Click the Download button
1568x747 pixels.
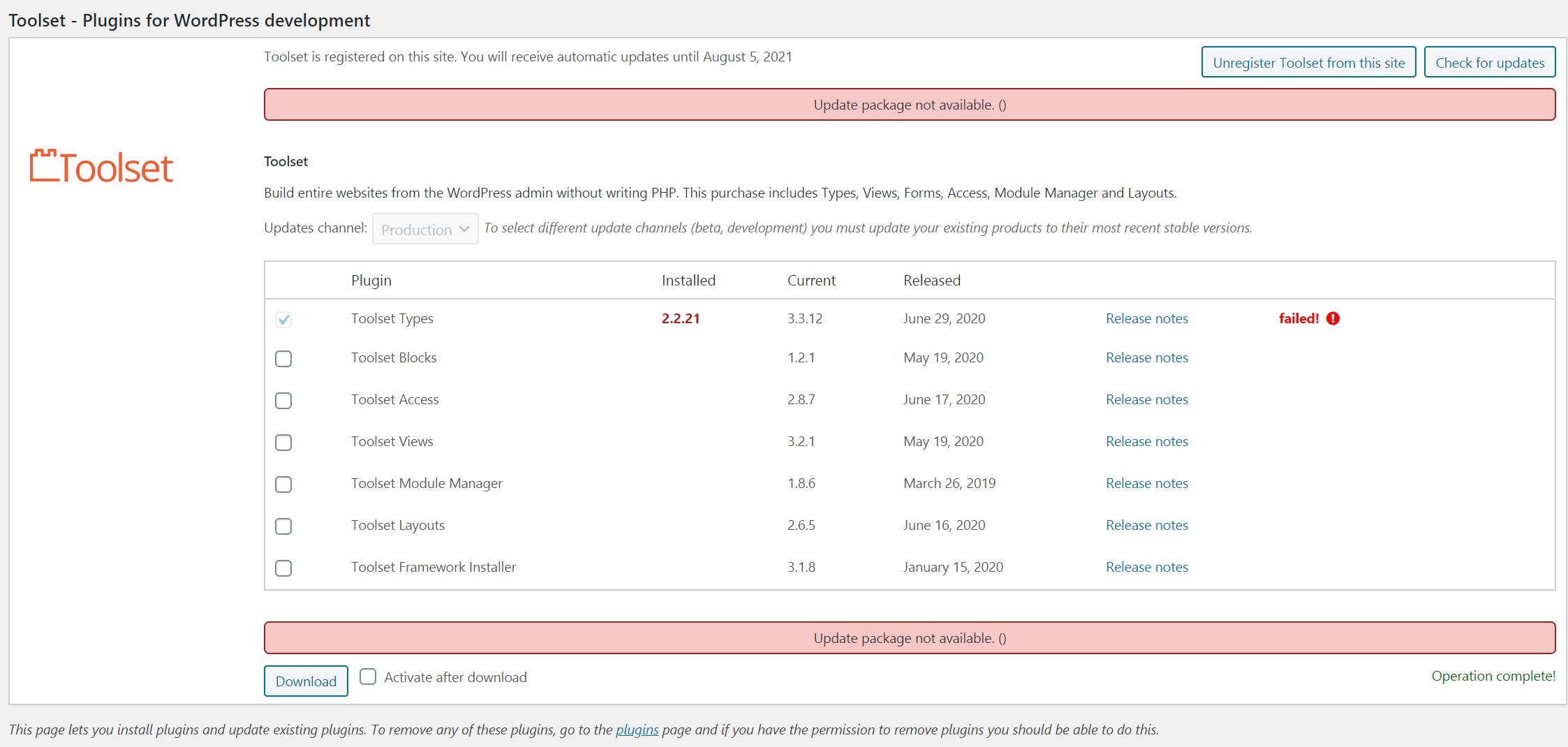point(306,681)
